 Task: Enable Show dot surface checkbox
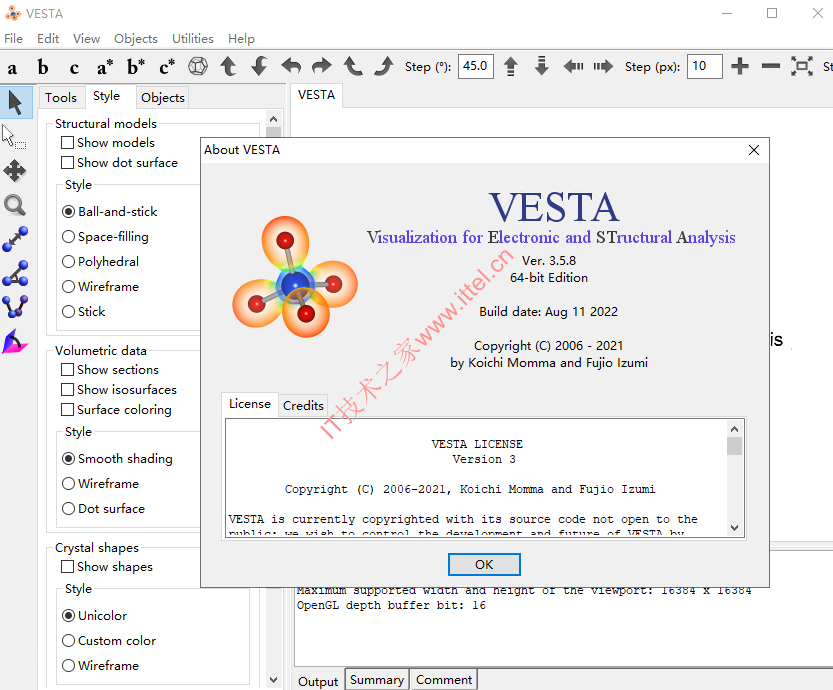coord(67,163)
